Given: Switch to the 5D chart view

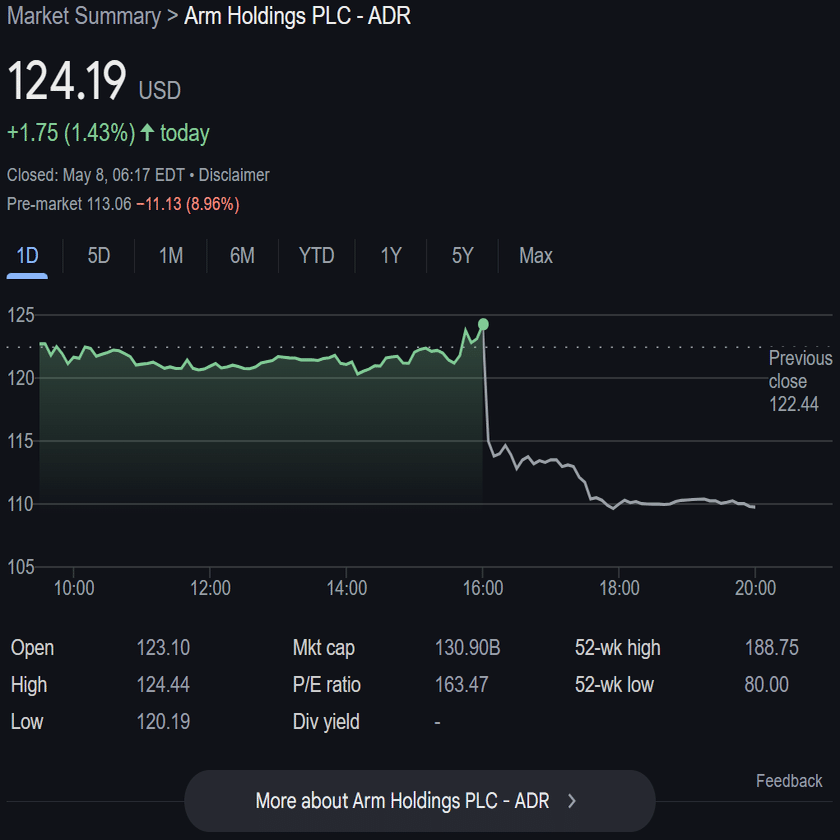Looking at the screenshot, I should (x=98, y=256).
